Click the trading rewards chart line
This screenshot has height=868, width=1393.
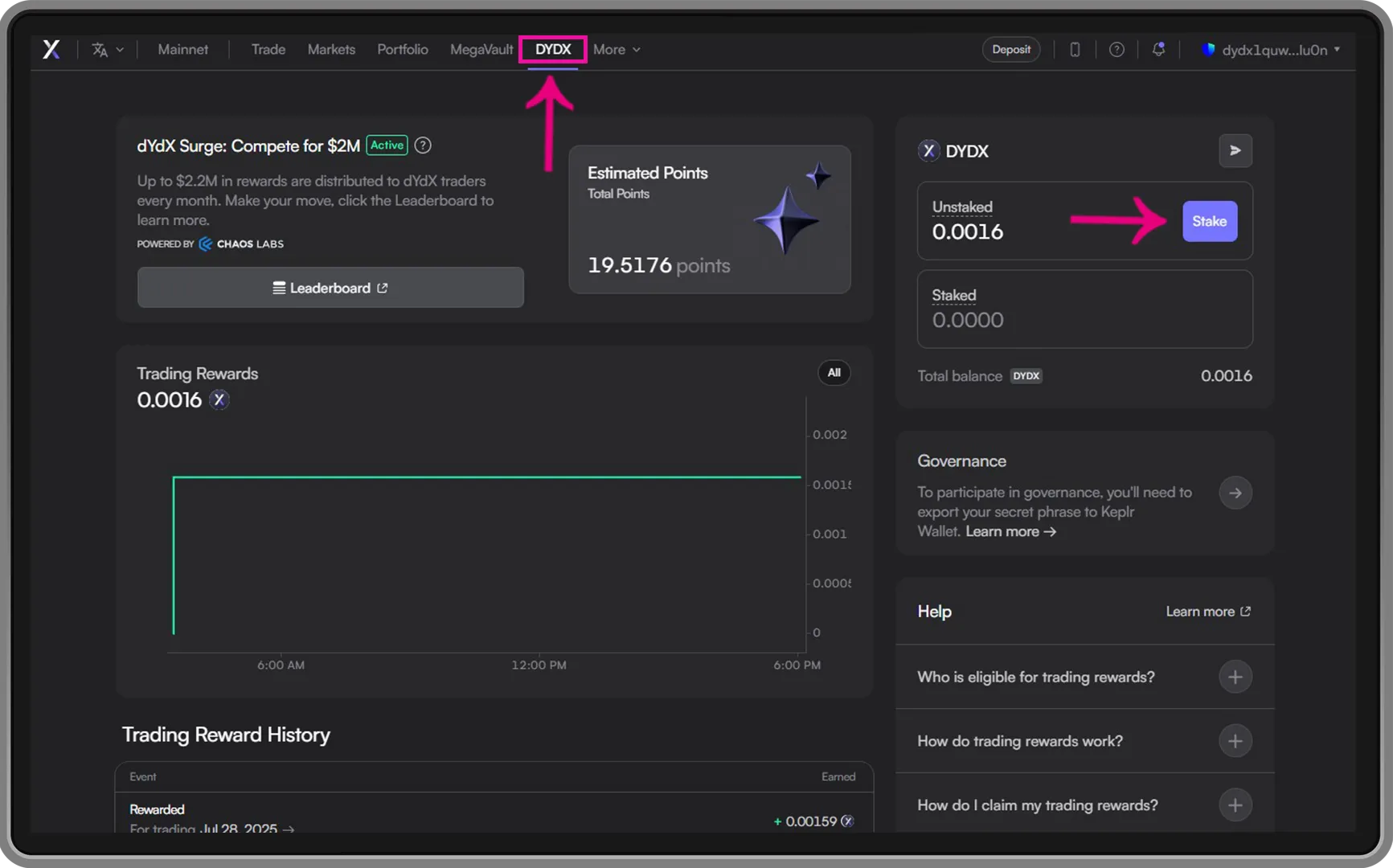click(x=486, y=477)
